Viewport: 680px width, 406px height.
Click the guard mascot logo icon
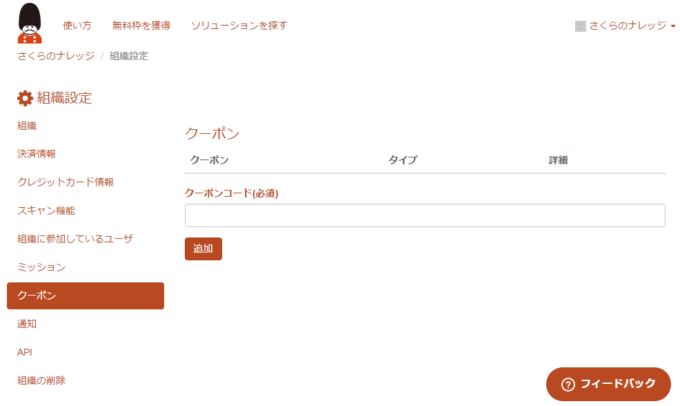(x=31, y=23)
